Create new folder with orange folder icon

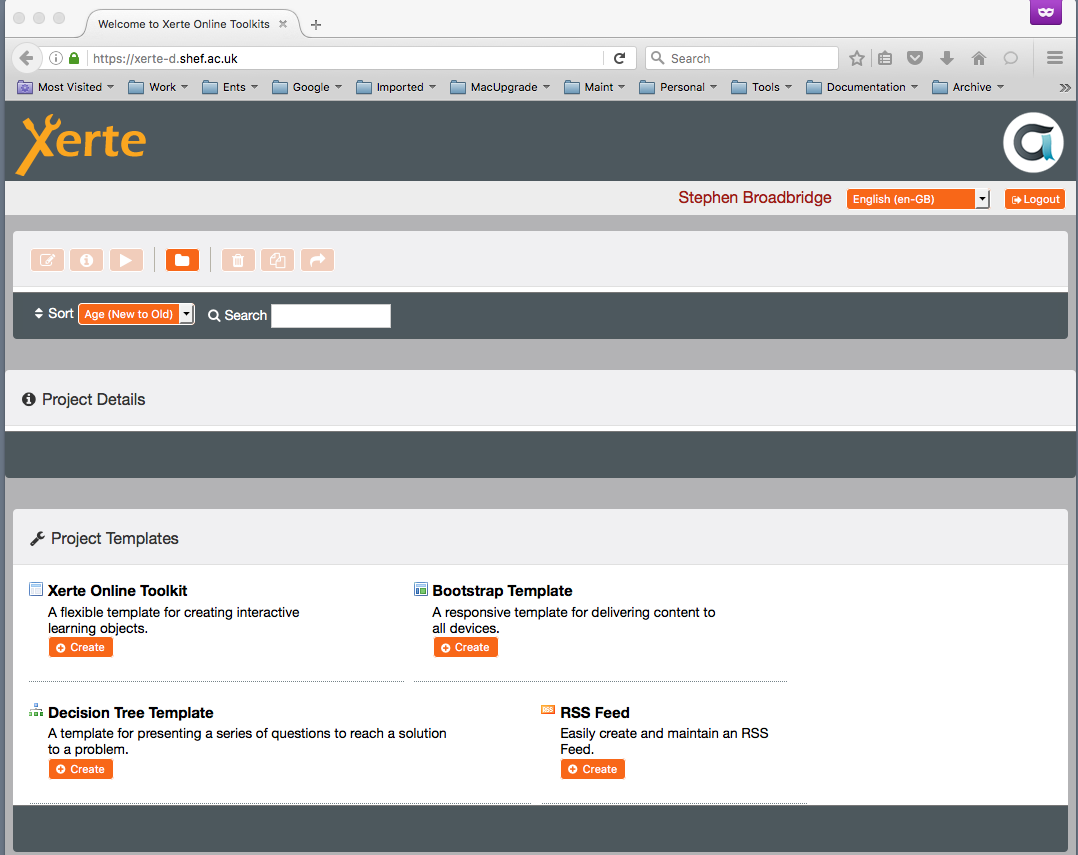coord(182,260)
